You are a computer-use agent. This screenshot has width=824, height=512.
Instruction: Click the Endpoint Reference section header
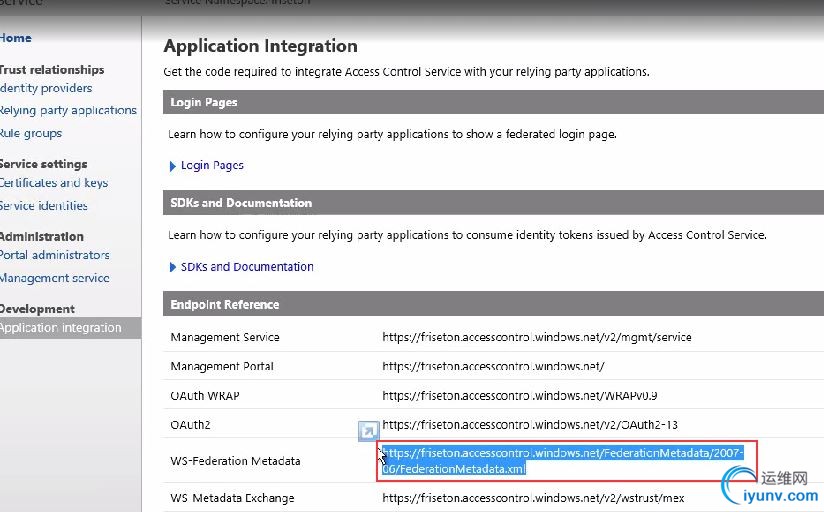(225, 304)
